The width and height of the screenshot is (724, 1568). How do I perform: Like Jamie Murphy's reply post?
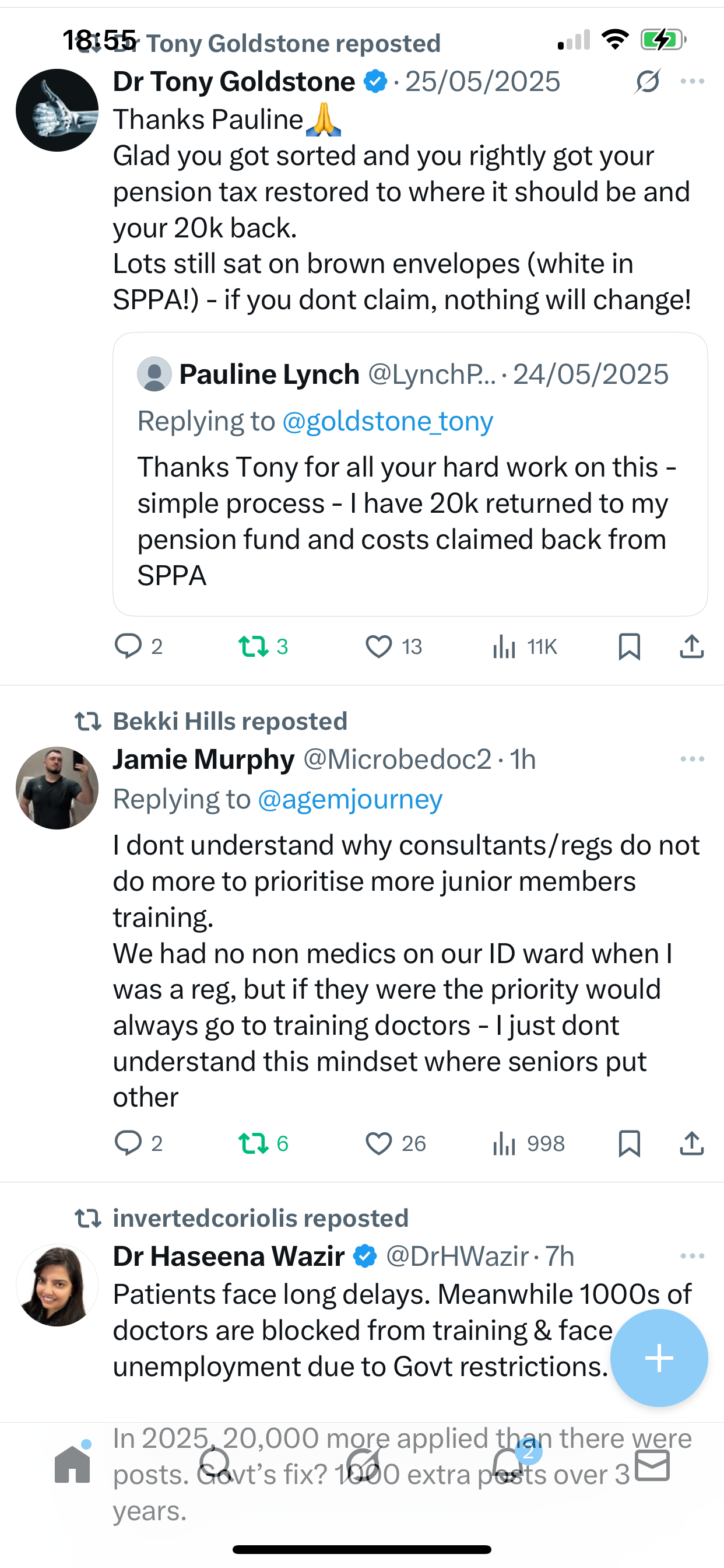click(378, 1143)
